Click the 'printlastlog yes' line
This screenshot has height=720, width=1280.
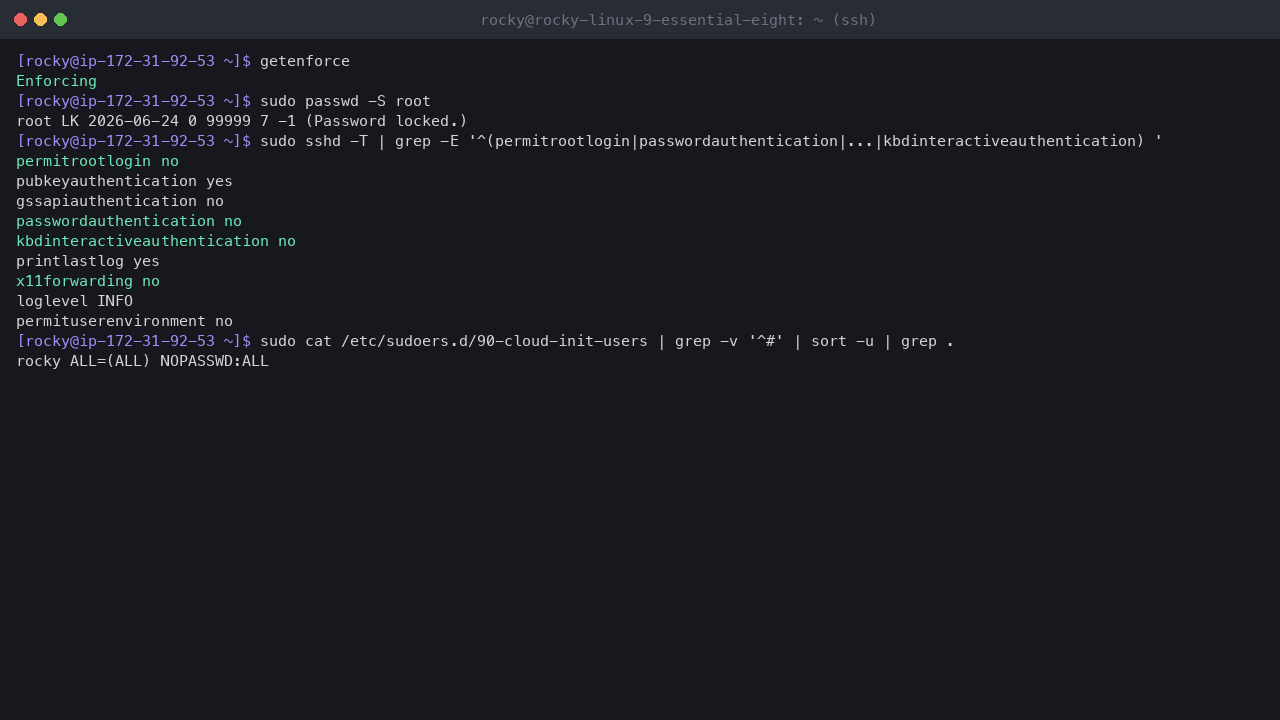[88, 261]
